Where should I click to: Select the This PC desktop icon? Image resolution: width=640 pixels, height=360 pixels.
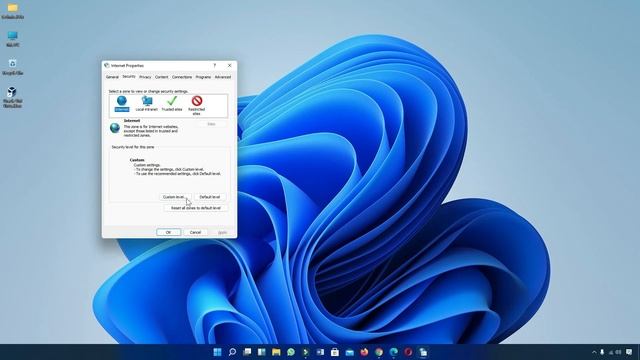point(13,39)
